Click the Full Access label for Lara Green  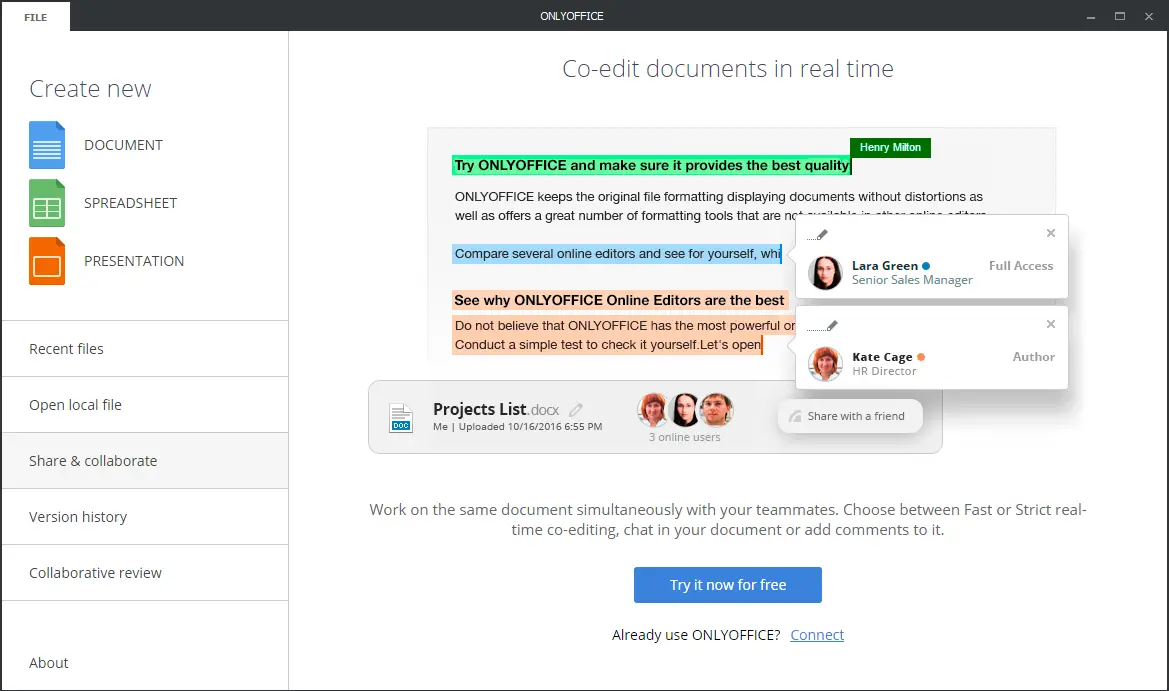click(1021, 266)
